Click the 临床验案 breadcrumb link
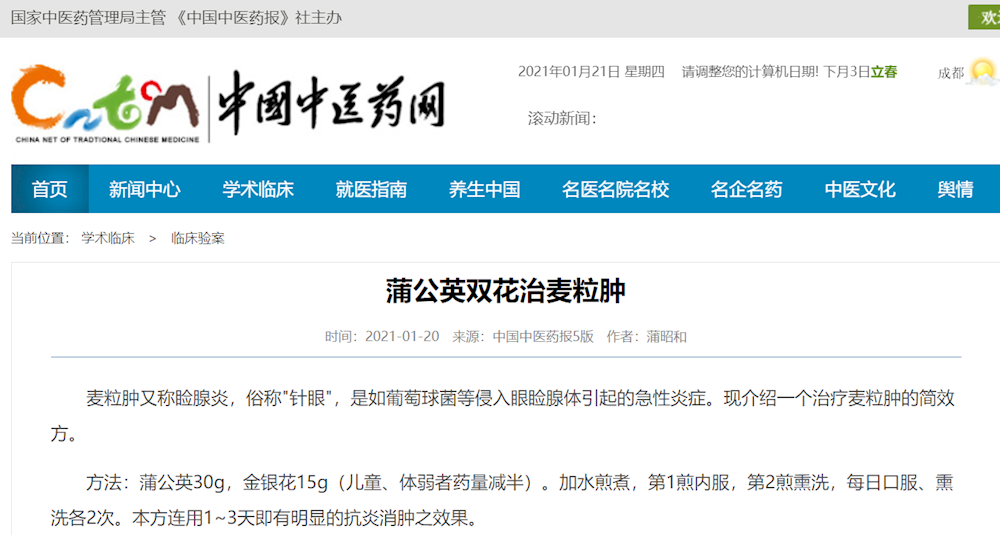This screenshot has height=535, width=1000. click(x=197, y=238)
